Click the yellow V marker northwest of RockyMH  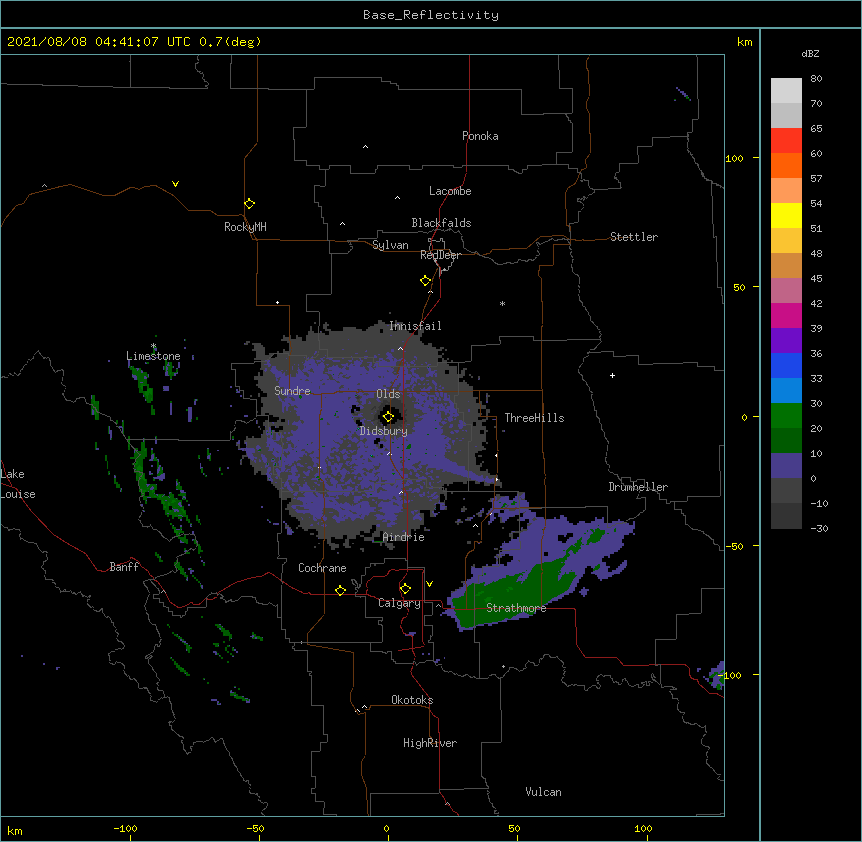175,184
